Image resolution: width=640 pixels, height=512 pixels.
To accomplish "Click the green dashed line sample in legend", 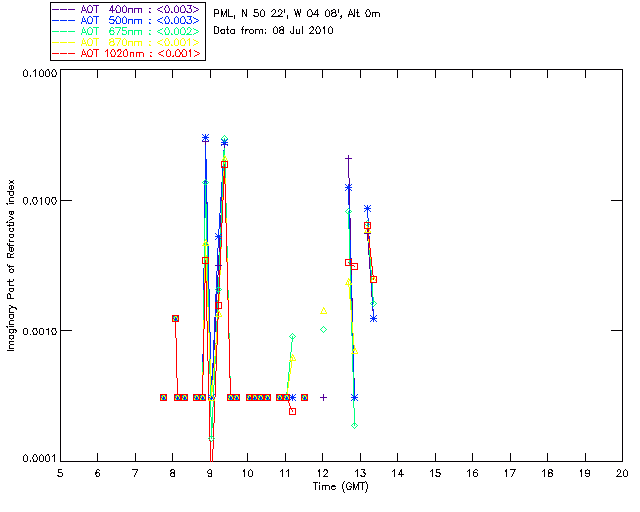I will coord(64,31).
